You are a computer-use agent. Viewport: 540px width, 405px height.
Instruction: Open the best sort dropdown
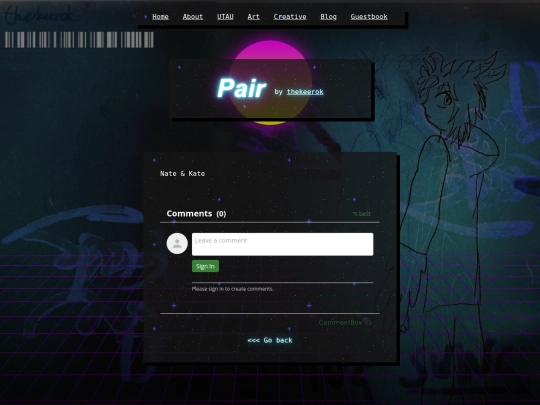tap(362, 214)
